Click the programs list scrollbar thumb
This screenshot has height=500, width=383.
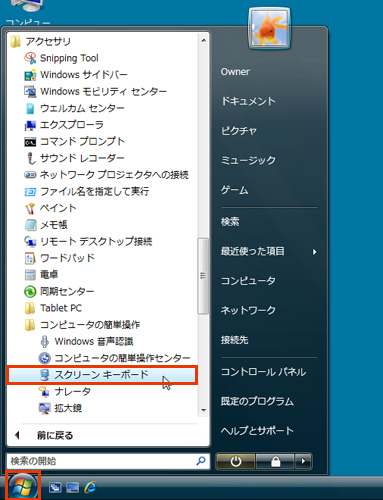[x=203, y=276]
